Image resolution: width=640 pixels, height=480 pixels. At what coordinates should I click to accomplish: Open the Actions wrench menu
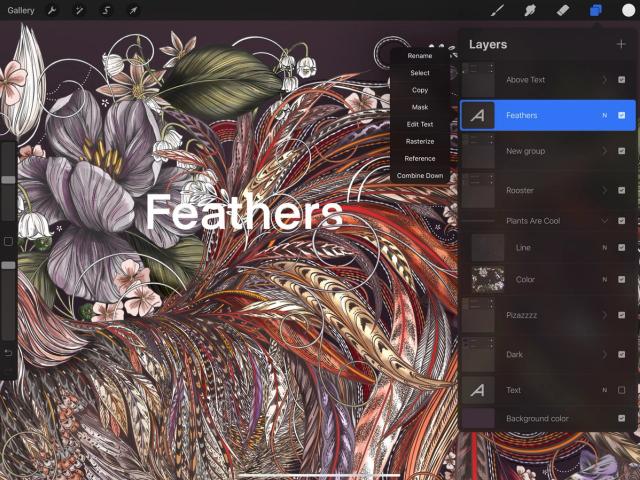[x=51, y=10]
